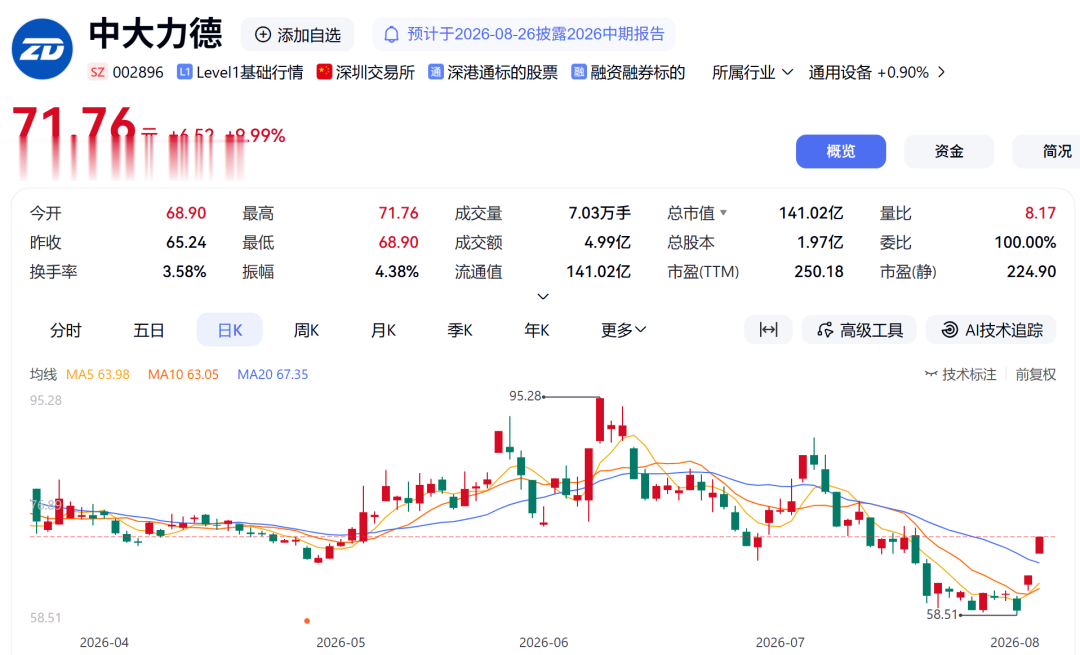Click the 今开 value 68.90

(x=186, y=214)
